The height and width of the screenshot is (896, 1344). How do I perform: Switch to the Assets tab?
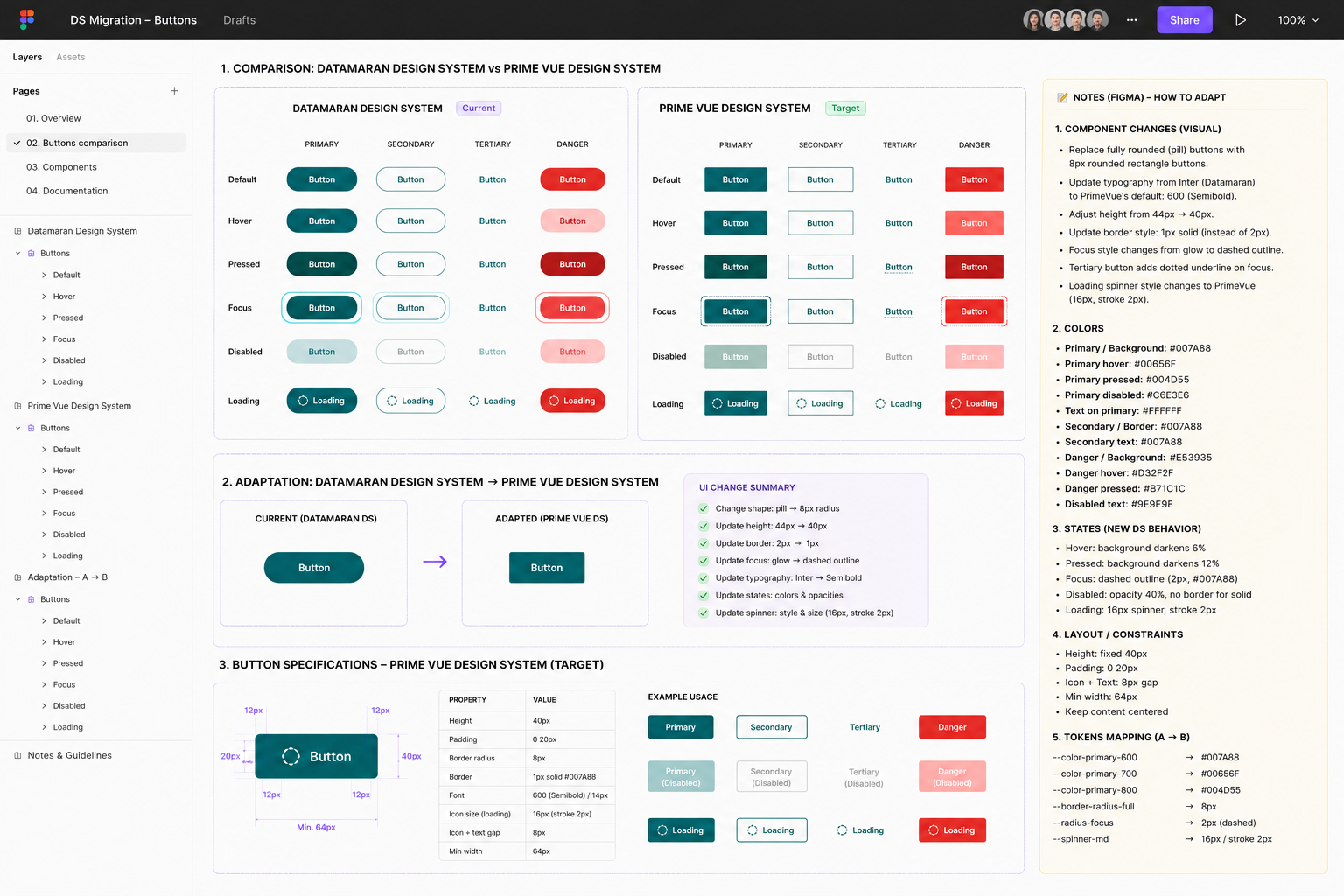(x=71, y=57)
